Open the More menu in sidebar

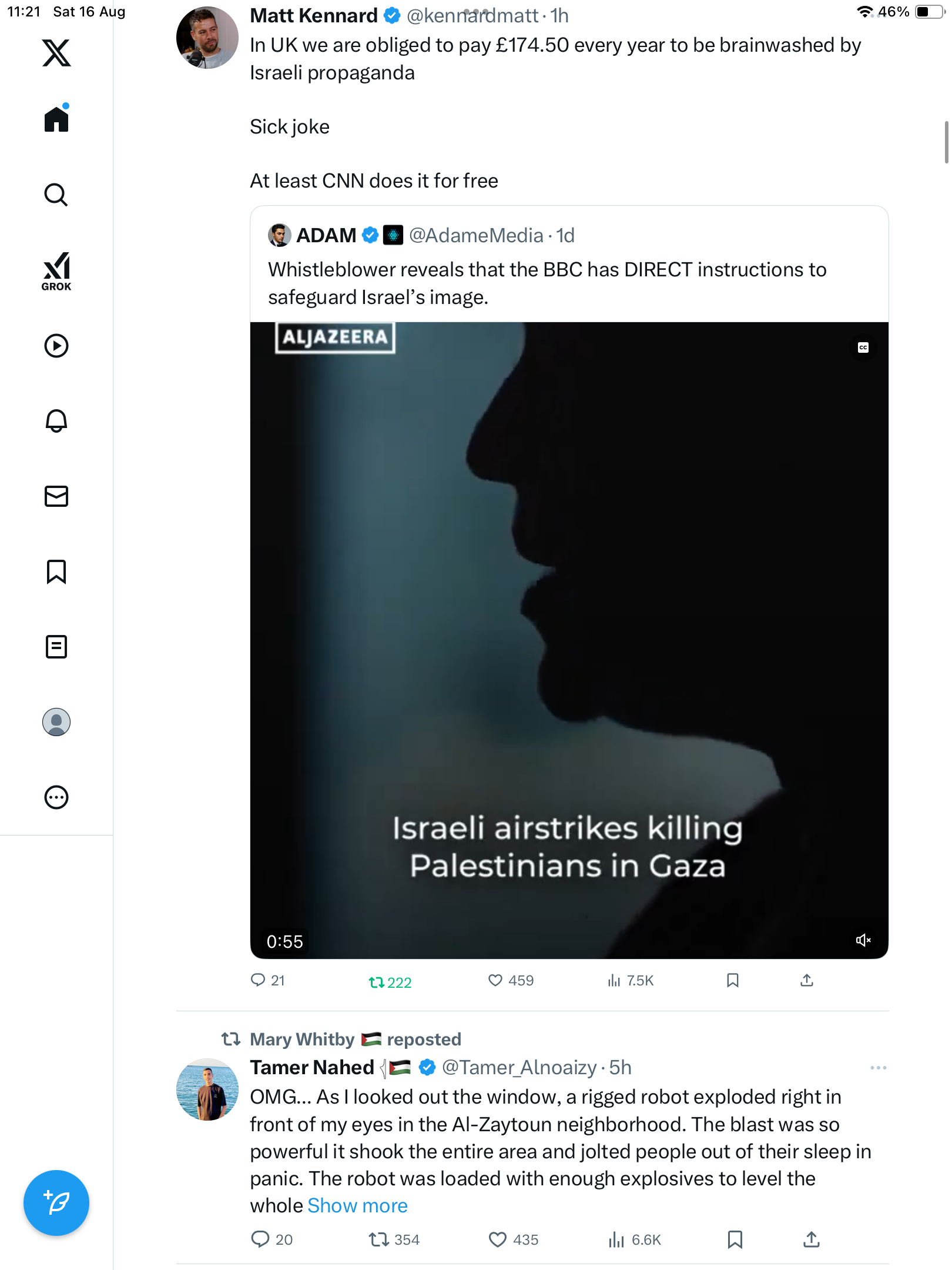point(56,797)
